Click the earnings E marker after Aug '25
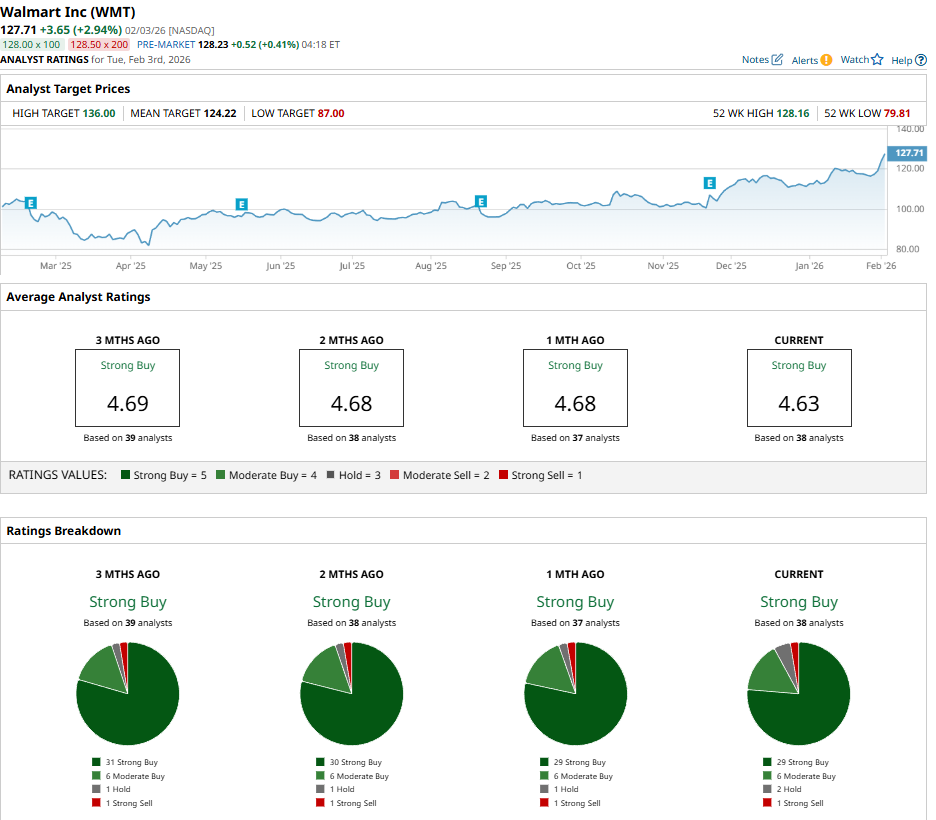The image size is (936, 820). (x=481, y=202)
